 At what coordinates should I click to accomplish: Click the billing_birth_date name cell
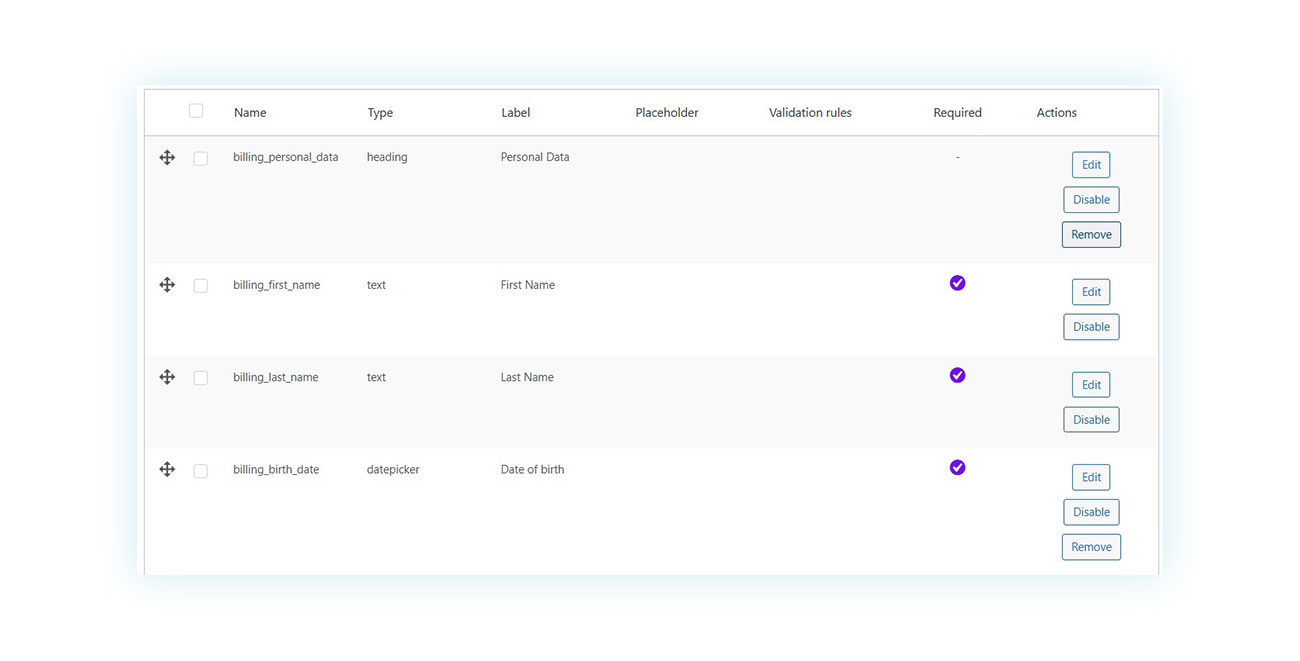[x=276, y=469]
